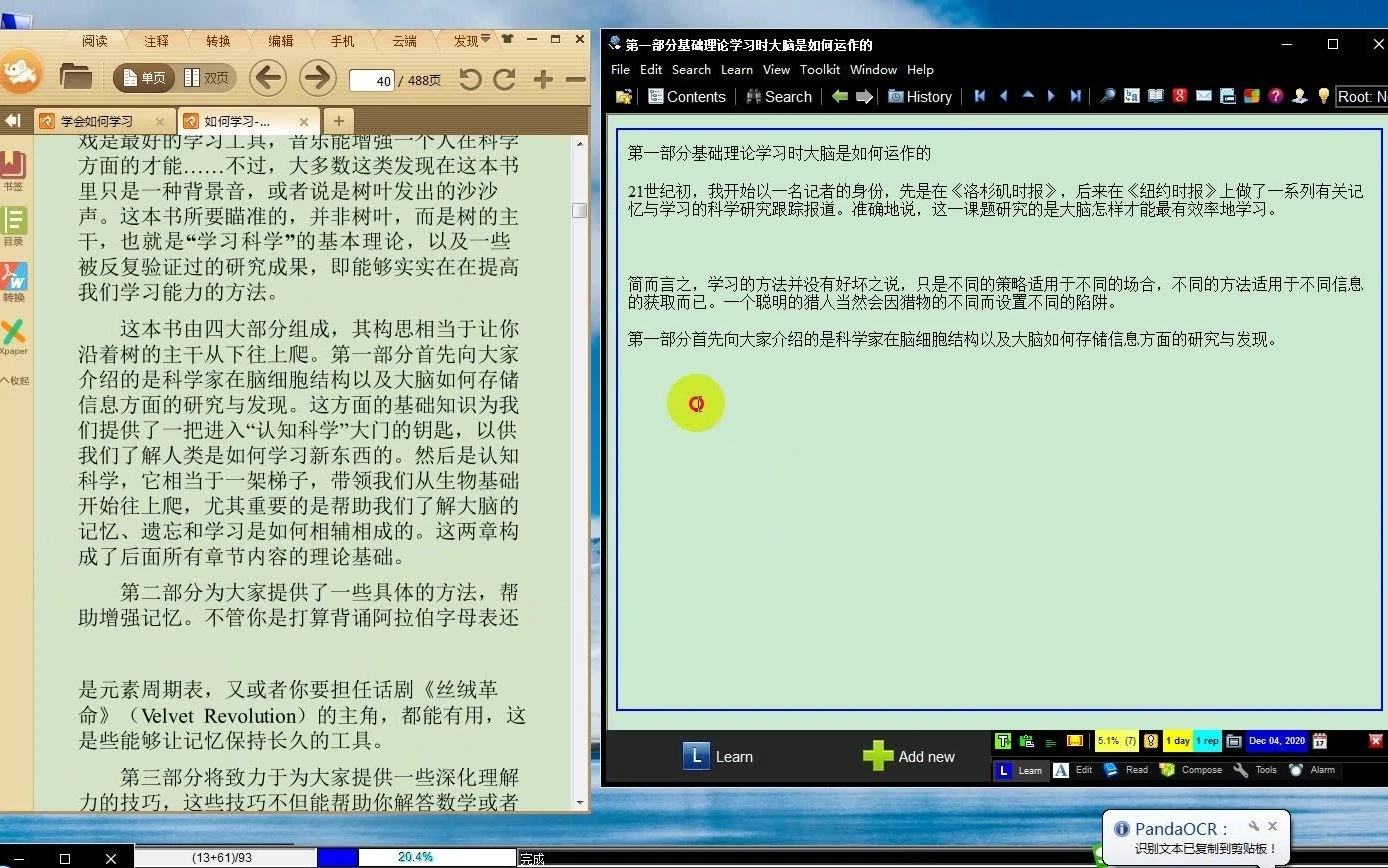Click the page number field showing 40
Viewport: 1388px width, 868px height.
pos(371,80)
